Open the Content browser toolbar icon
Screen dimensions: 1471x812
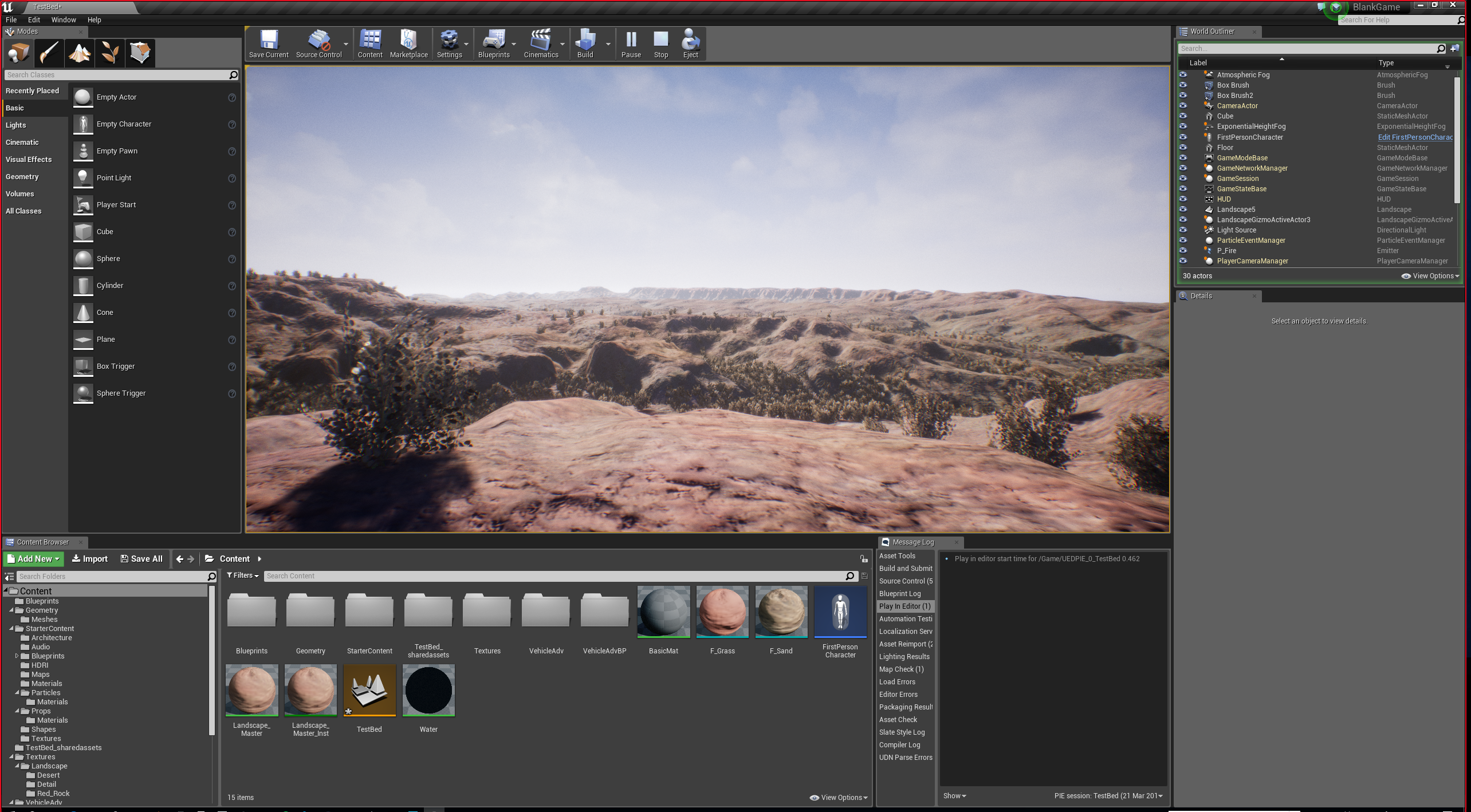pyautogui.click(x=370, y=44)
